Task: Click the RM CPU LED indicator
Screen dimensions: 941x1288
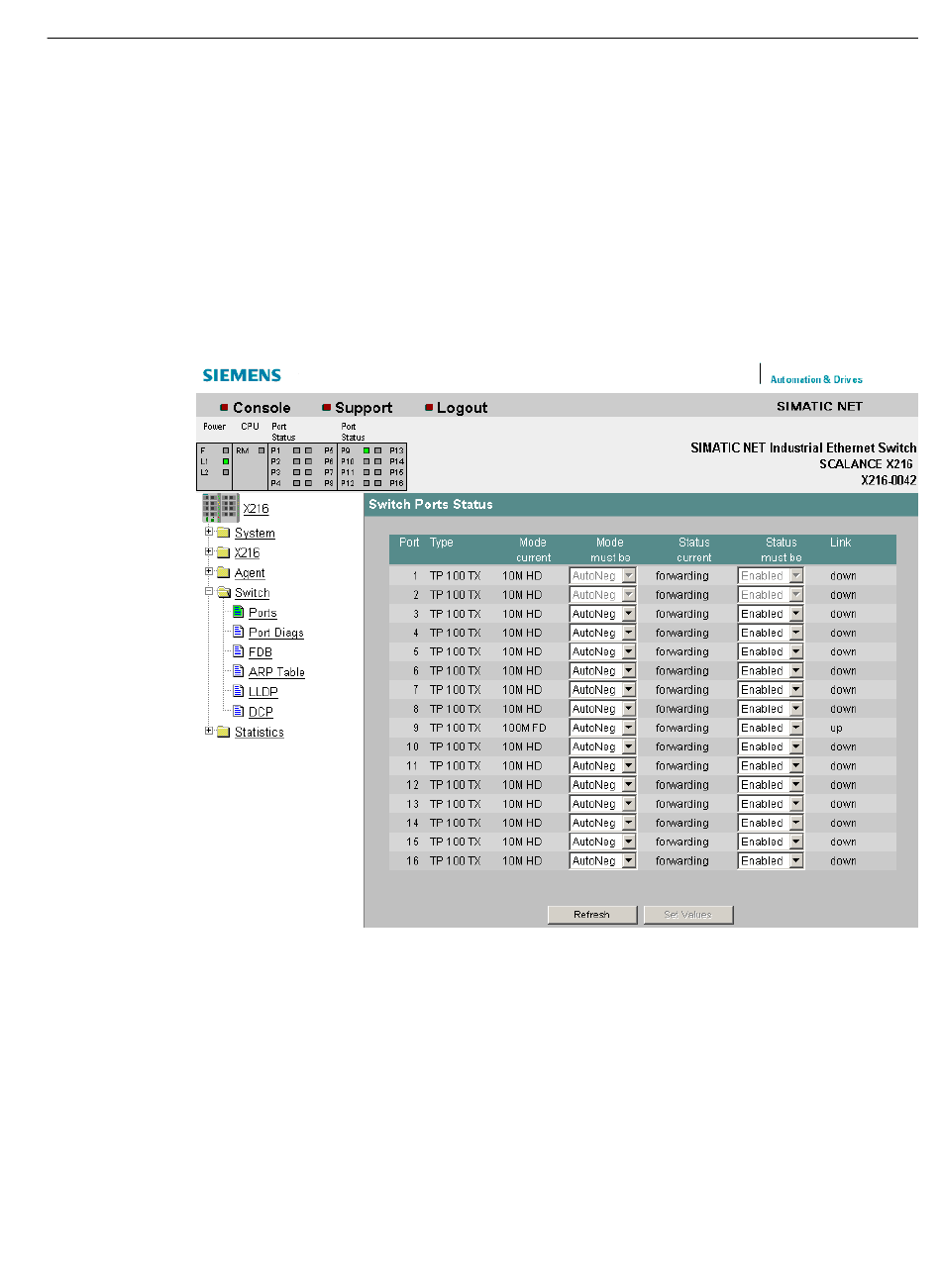Action: [x=261, y=450]
